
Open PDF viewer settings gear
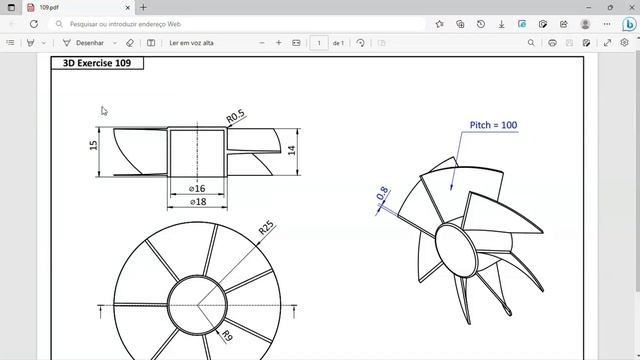624,42
